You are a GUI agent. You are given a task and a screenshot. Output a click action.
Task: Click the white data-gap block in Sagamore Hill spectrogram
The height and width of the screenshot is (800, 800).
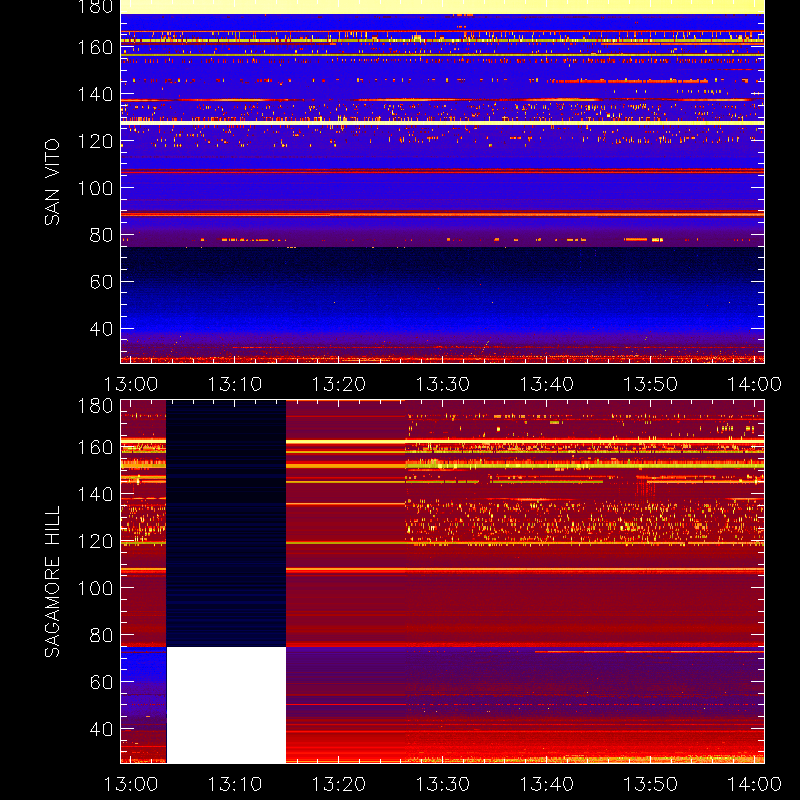227,705
